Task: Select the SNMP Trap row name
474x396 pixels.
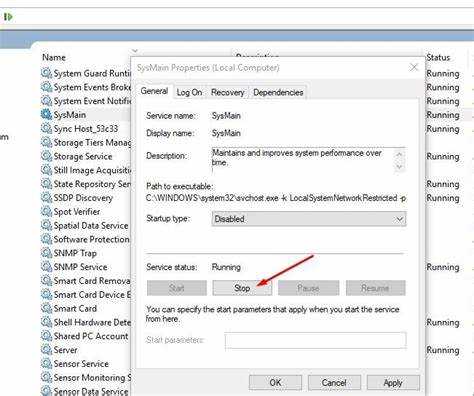Action: pos(75,253)
